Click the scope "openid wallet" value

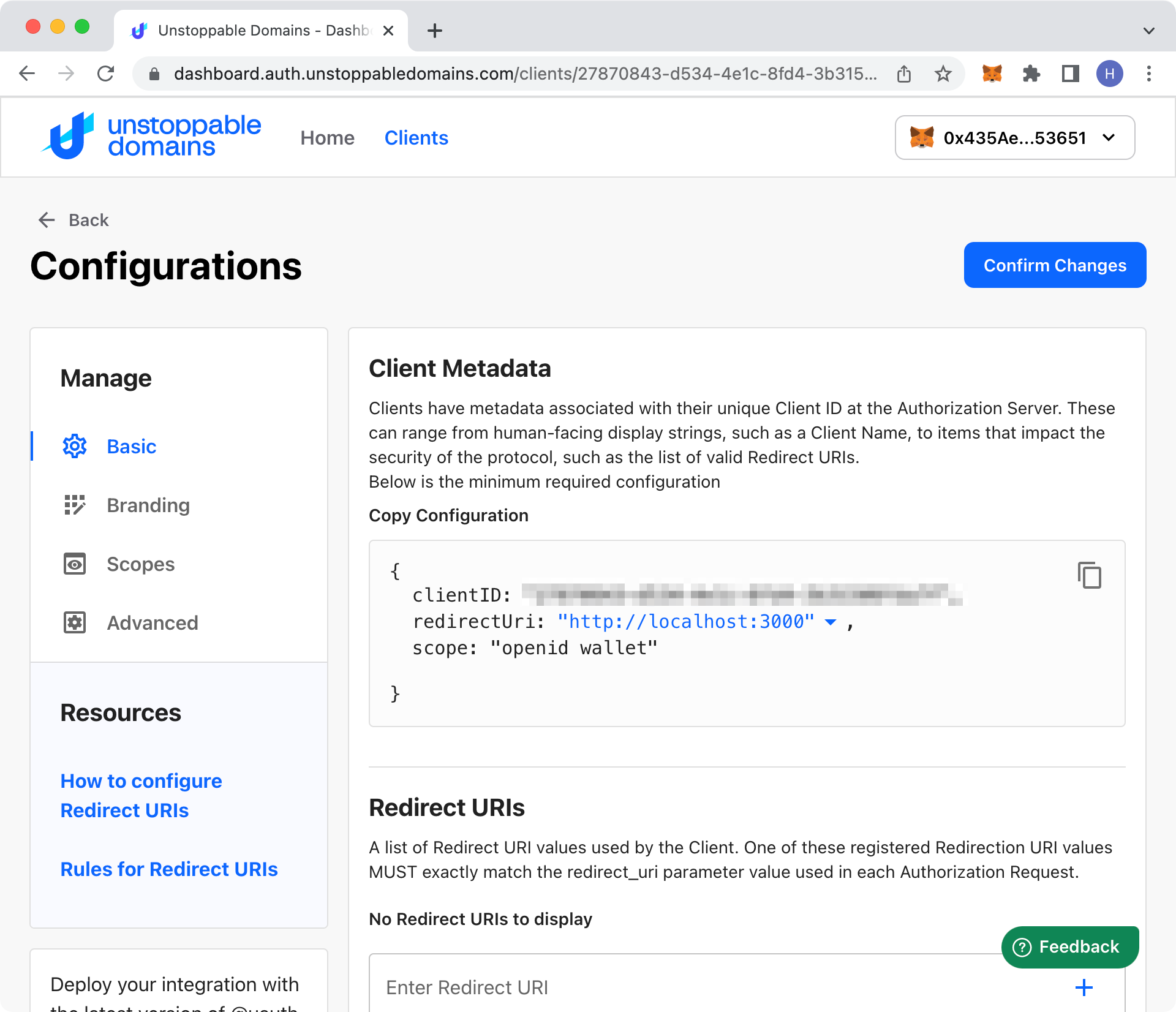pos(573,648)
